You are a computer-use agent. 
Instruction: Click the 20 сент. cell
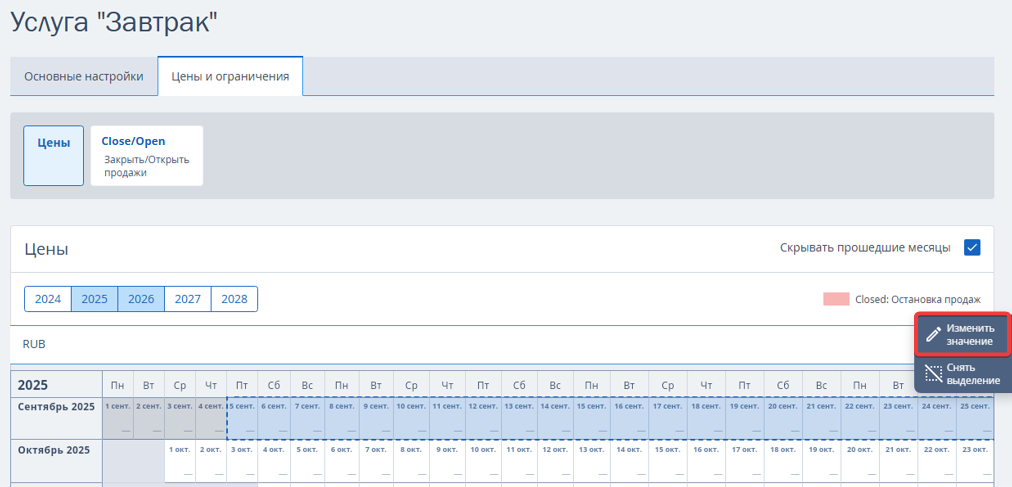[783, 419]
